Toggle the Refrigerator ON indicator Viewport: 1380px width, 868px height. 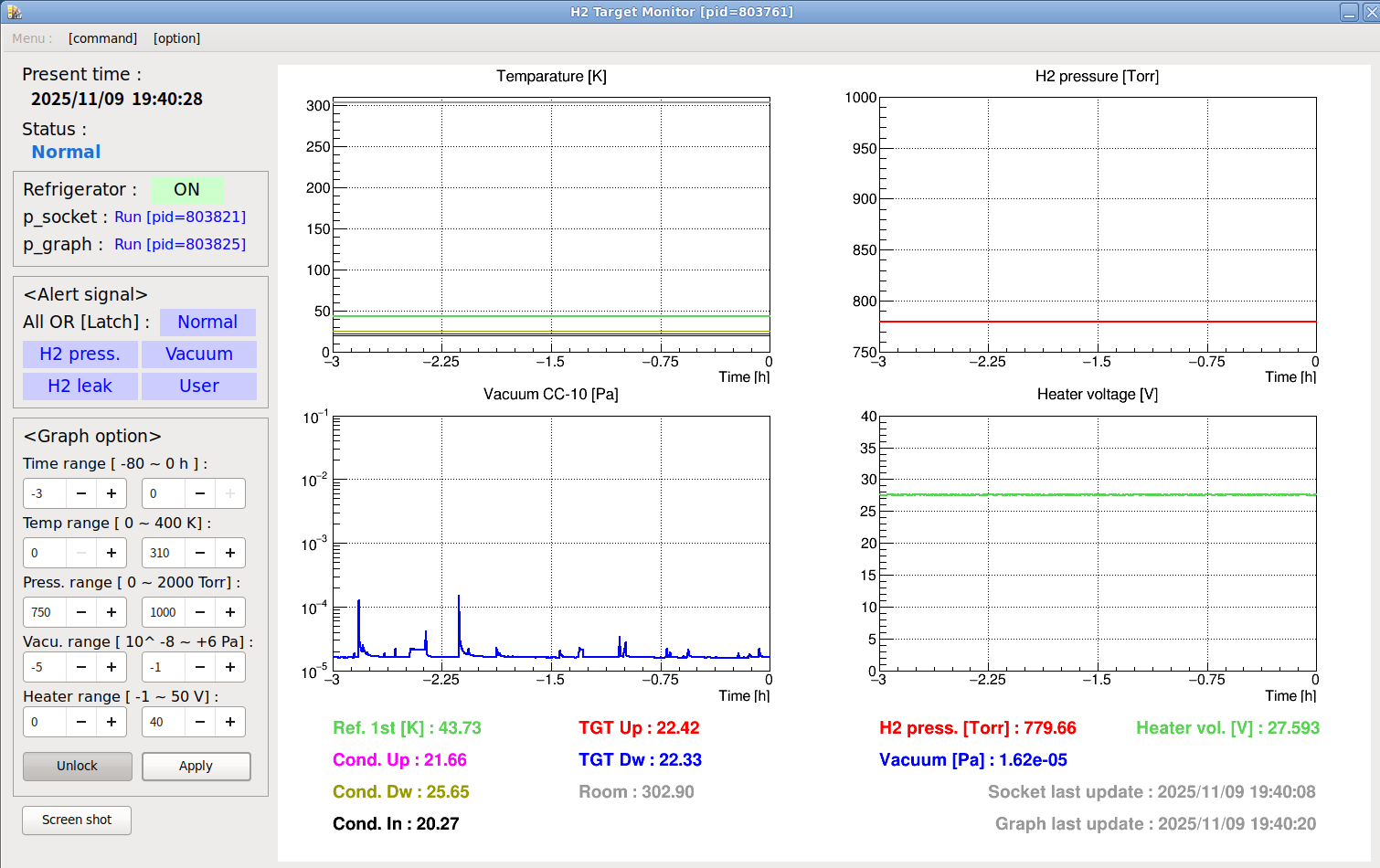tap(186, 189)
